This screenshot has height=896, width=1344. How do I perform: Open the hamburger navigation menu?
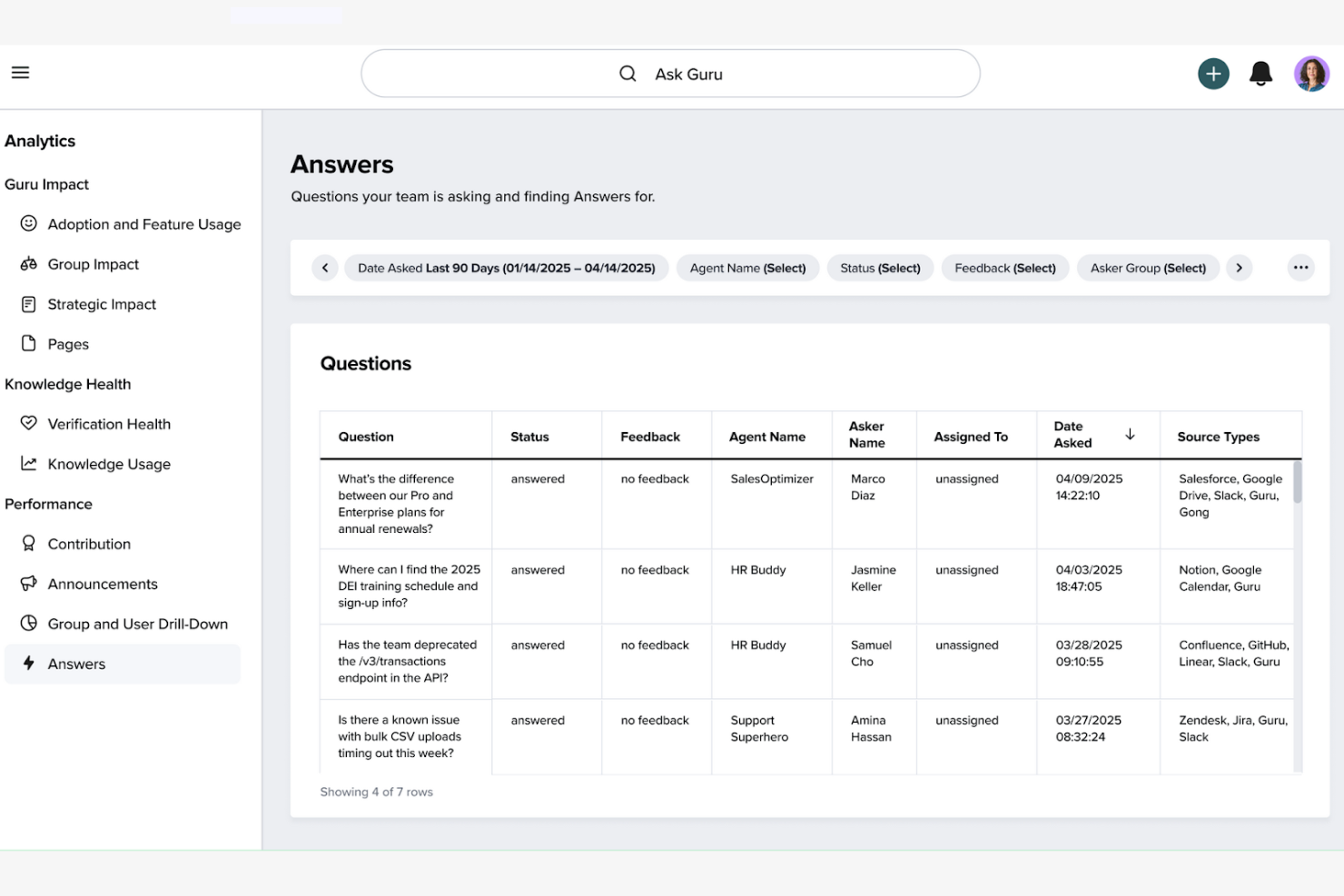pos(20,73)
